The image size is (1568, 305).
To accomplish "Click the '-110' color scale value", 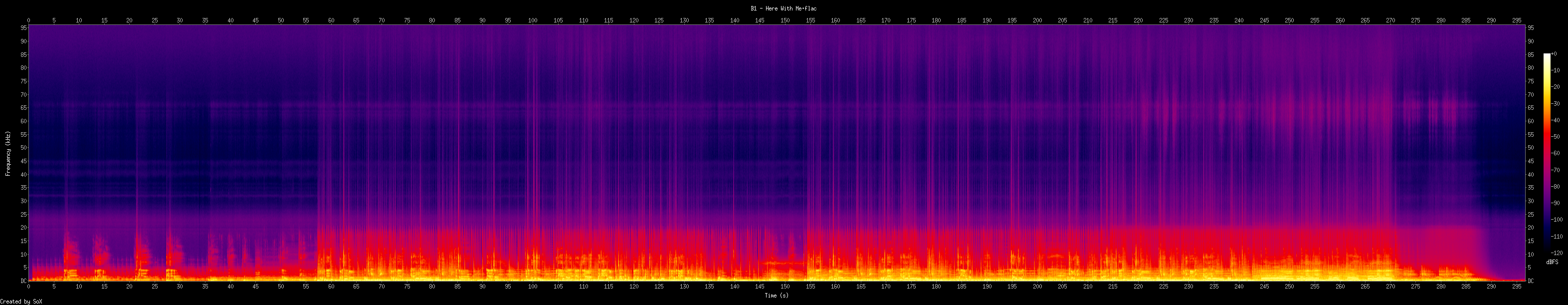I will coord(1557,236).
